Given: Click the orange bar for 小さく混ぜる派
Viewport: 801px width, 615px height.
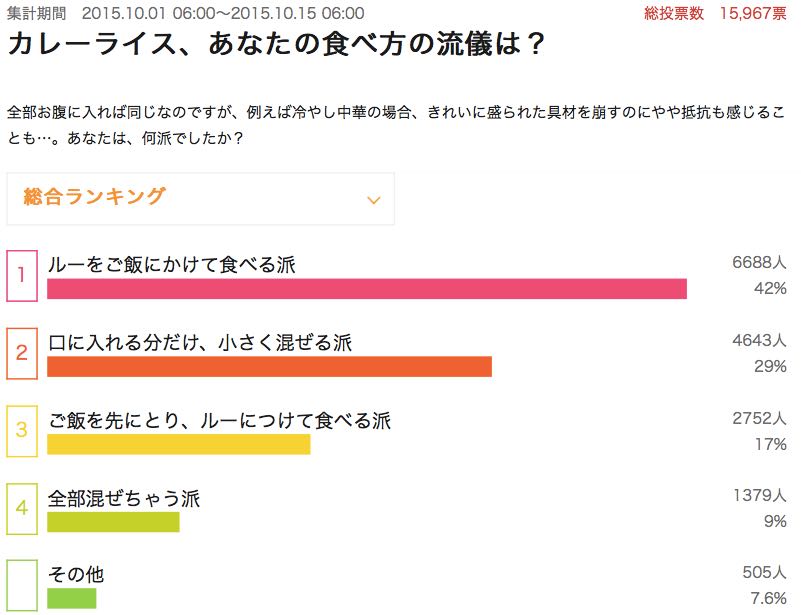Looking at the screenshot, I should click(270, 367).
